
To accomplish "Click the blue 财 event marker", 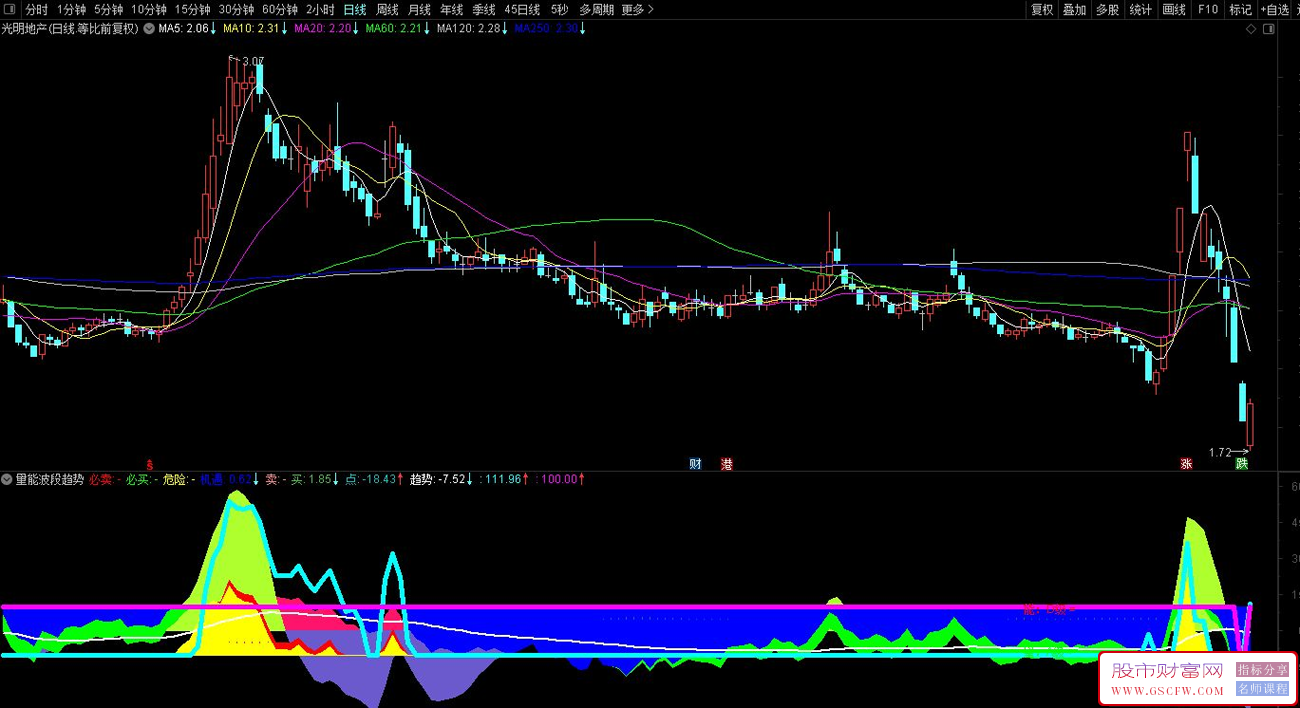I will pyautogui.click(x=696, y=464).
